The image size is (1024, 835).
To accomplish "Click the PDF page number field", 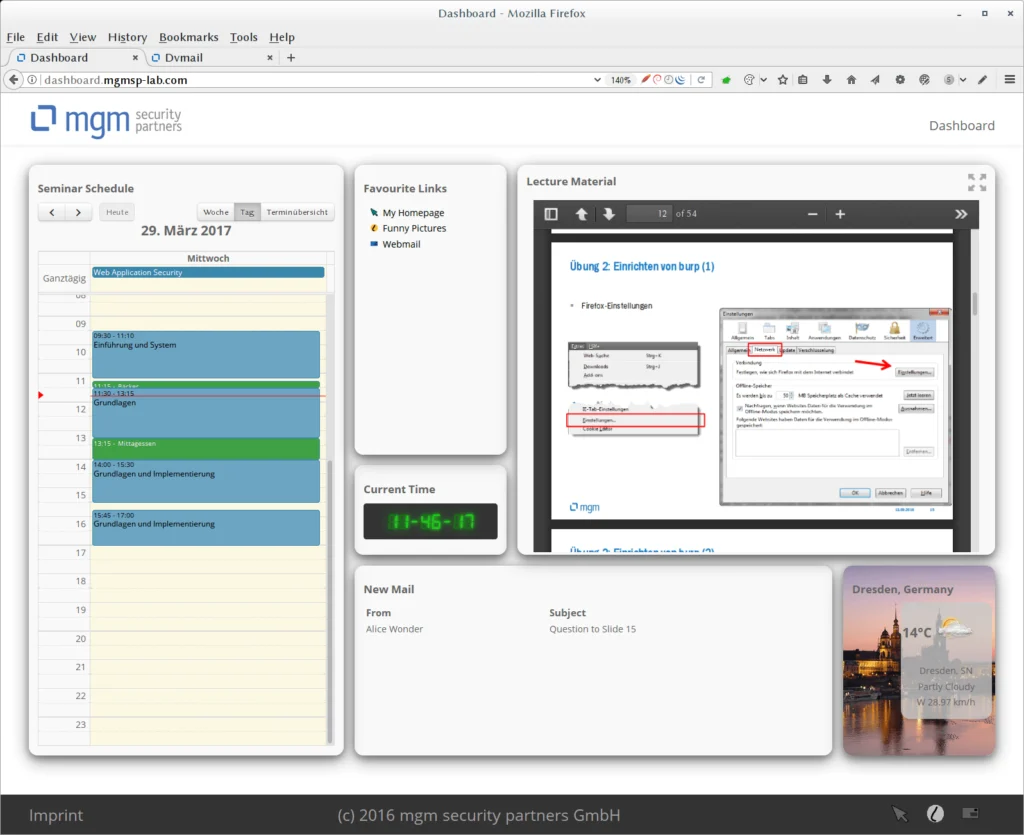I will pyautogui.click(x=648, y=214).
